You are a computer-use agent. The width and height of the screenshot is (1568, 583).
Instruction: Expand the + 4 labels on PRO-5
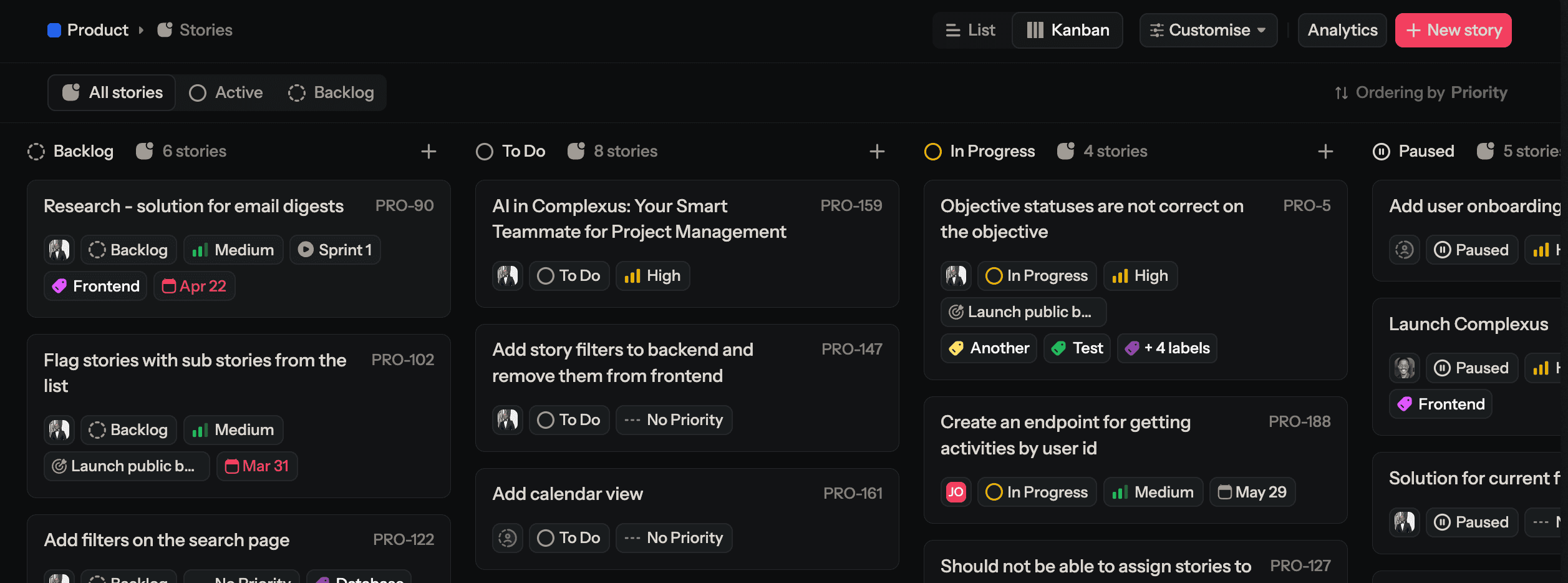point(1166,348)
